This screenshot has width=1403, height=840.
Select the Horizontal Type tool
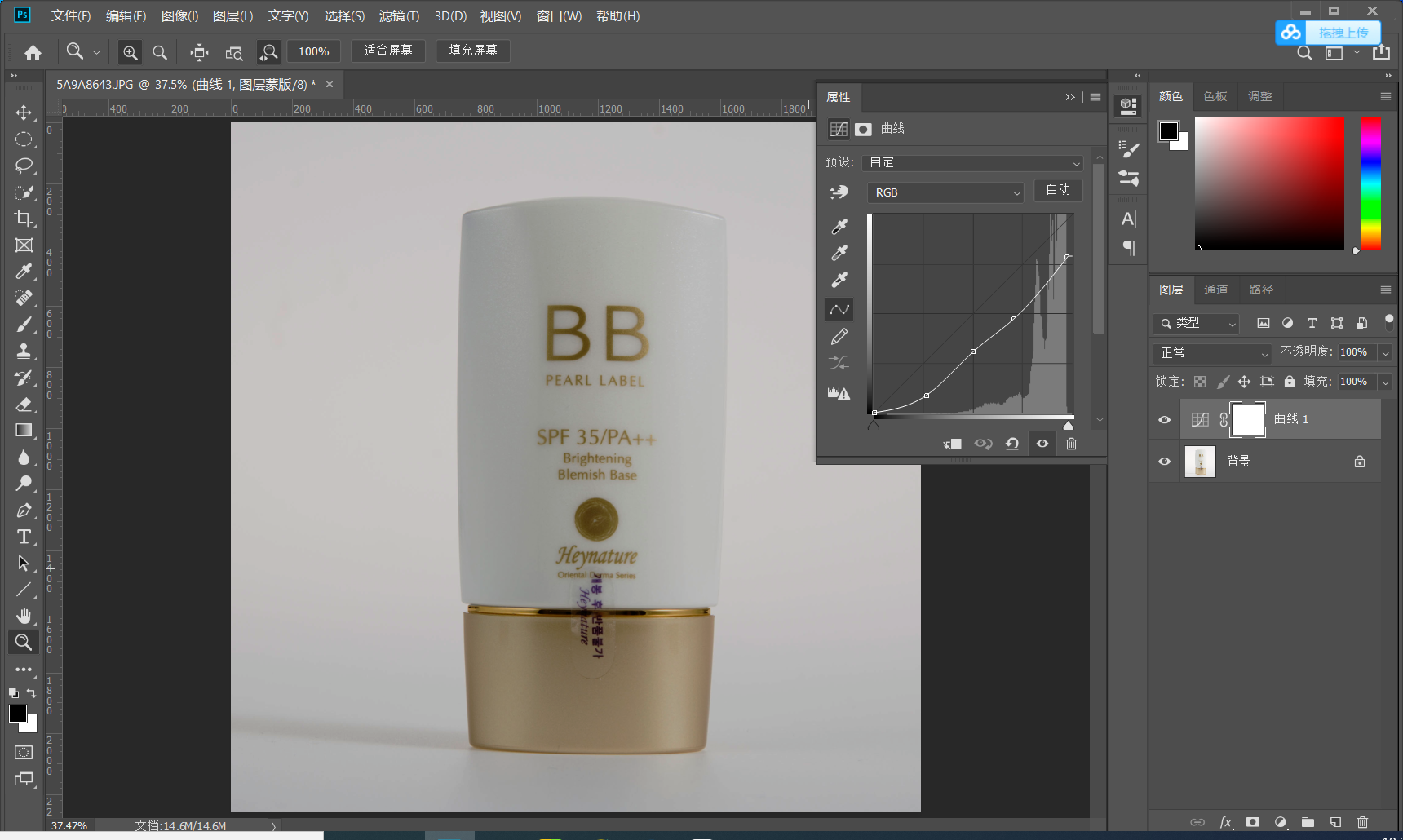24,537
